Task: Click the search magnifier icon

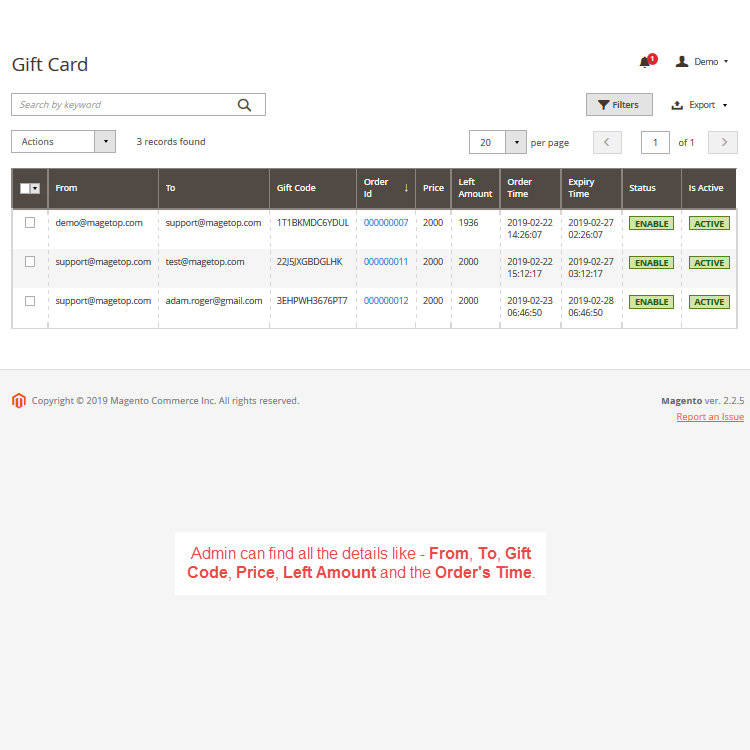Action: pos(244,105)
